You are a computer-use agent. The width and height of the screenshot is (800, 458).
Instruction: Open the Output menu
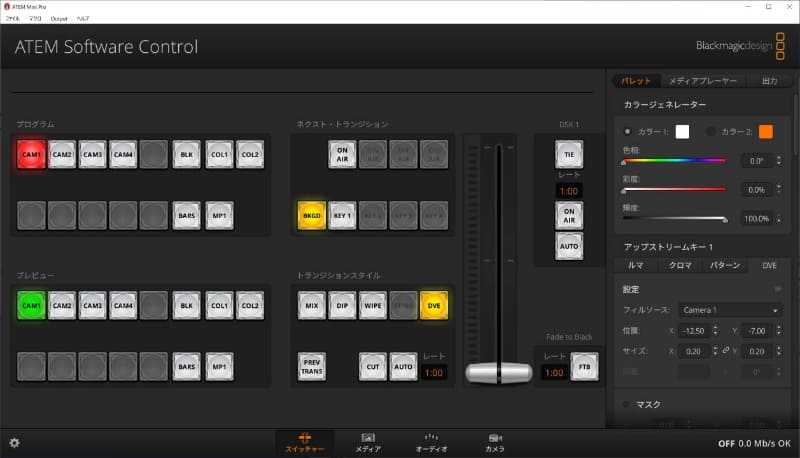coord(59,18)
